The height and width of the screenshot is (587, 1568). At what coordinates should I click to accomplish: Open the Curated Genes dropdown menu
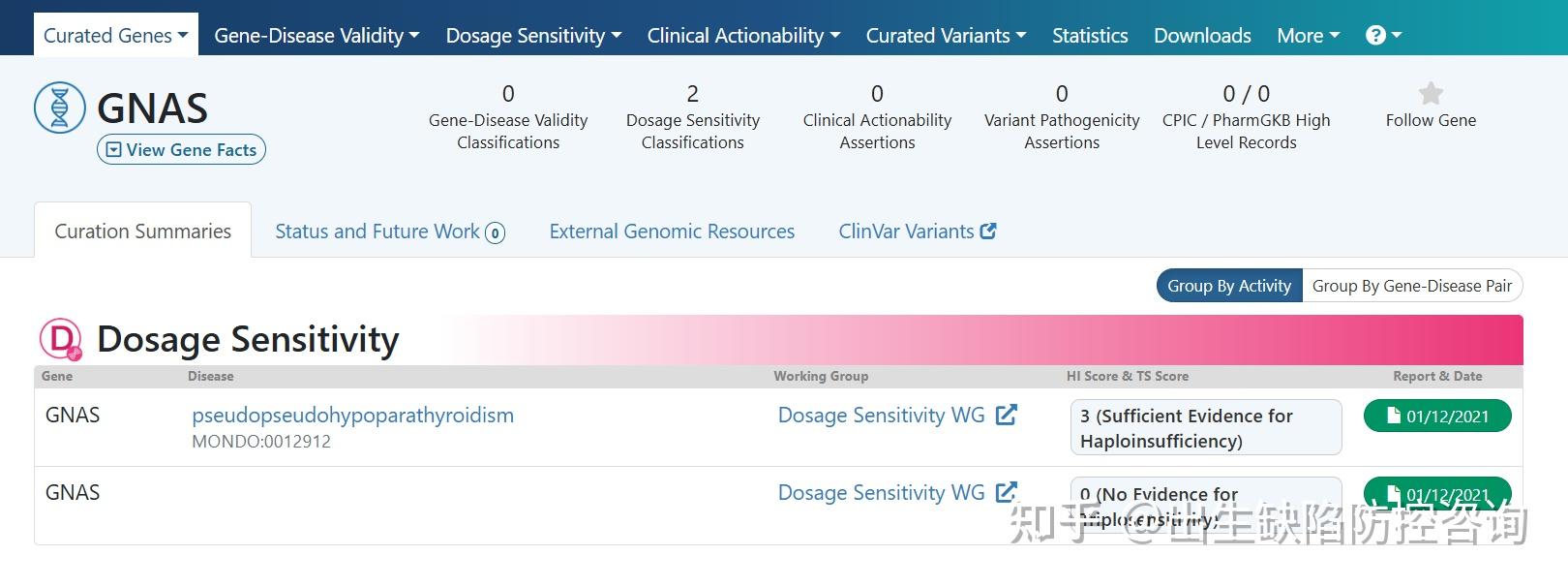point(116,36)
